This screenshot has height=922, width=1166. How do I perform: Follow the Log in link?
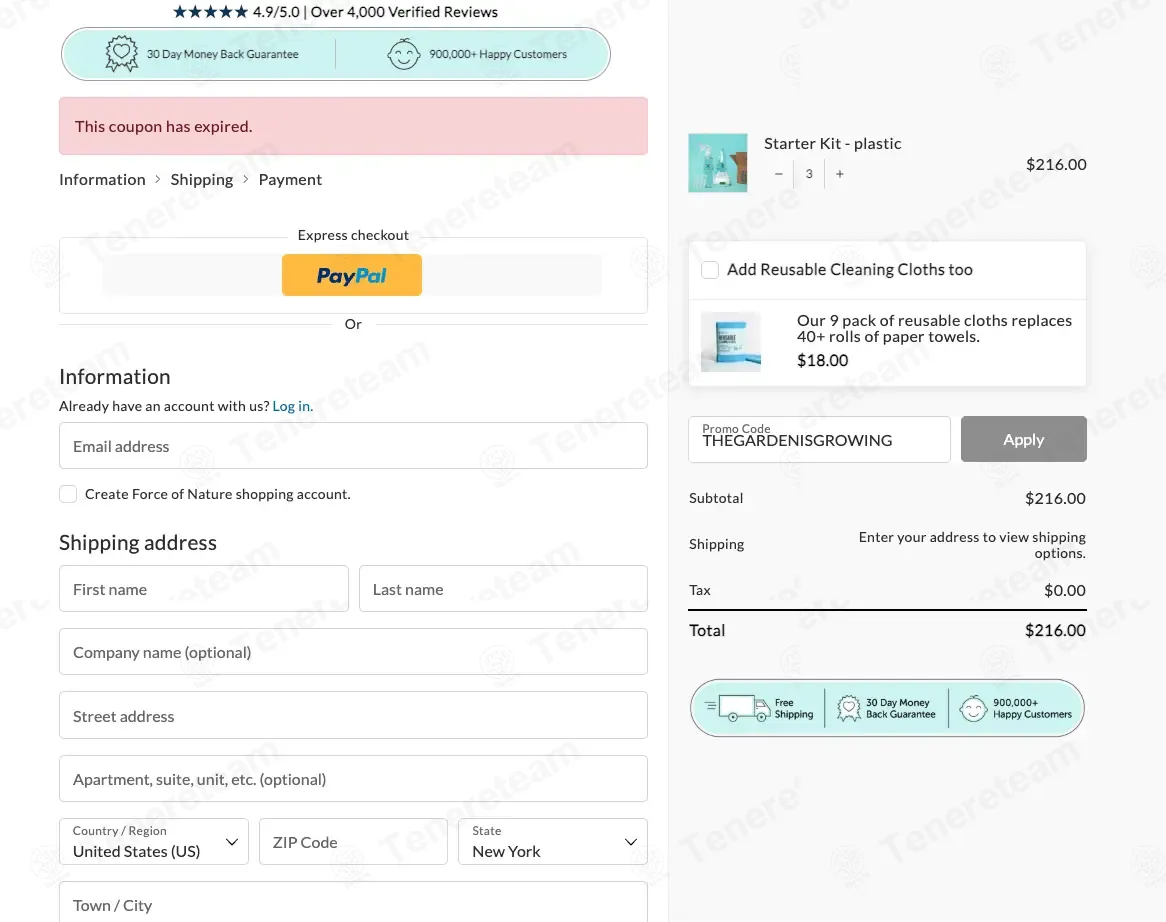[292, 406]
